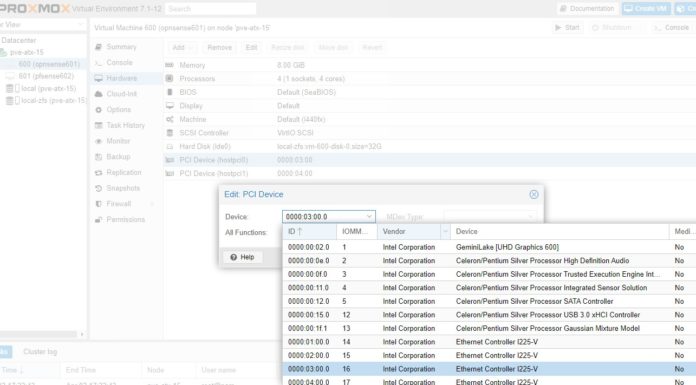Open the Console button at top right
The height and width of the screenshot is (385, 696).
point(672,28)
